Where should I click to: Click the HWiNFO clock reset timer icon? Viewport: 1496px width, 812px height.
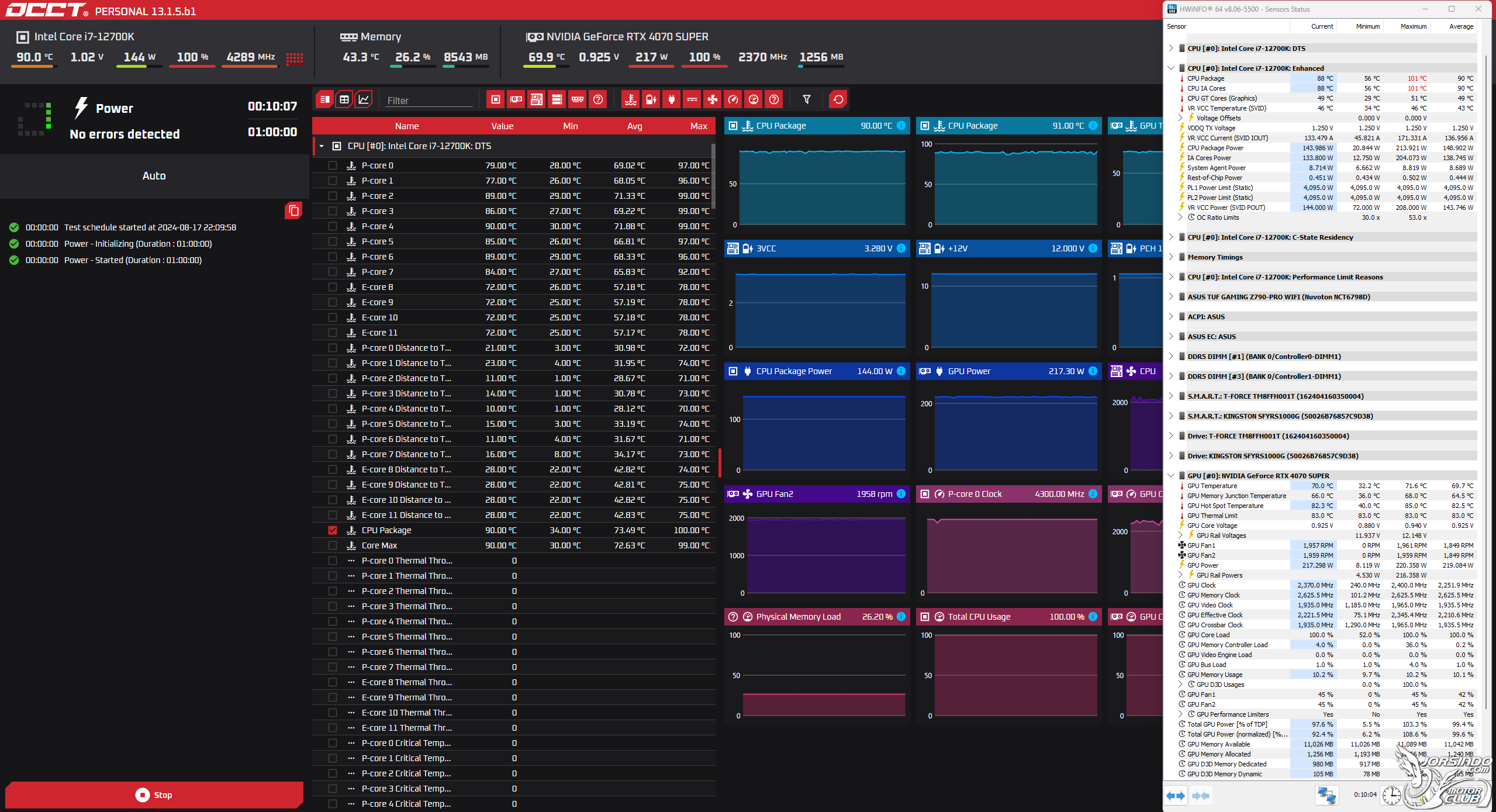point(1392,795)
